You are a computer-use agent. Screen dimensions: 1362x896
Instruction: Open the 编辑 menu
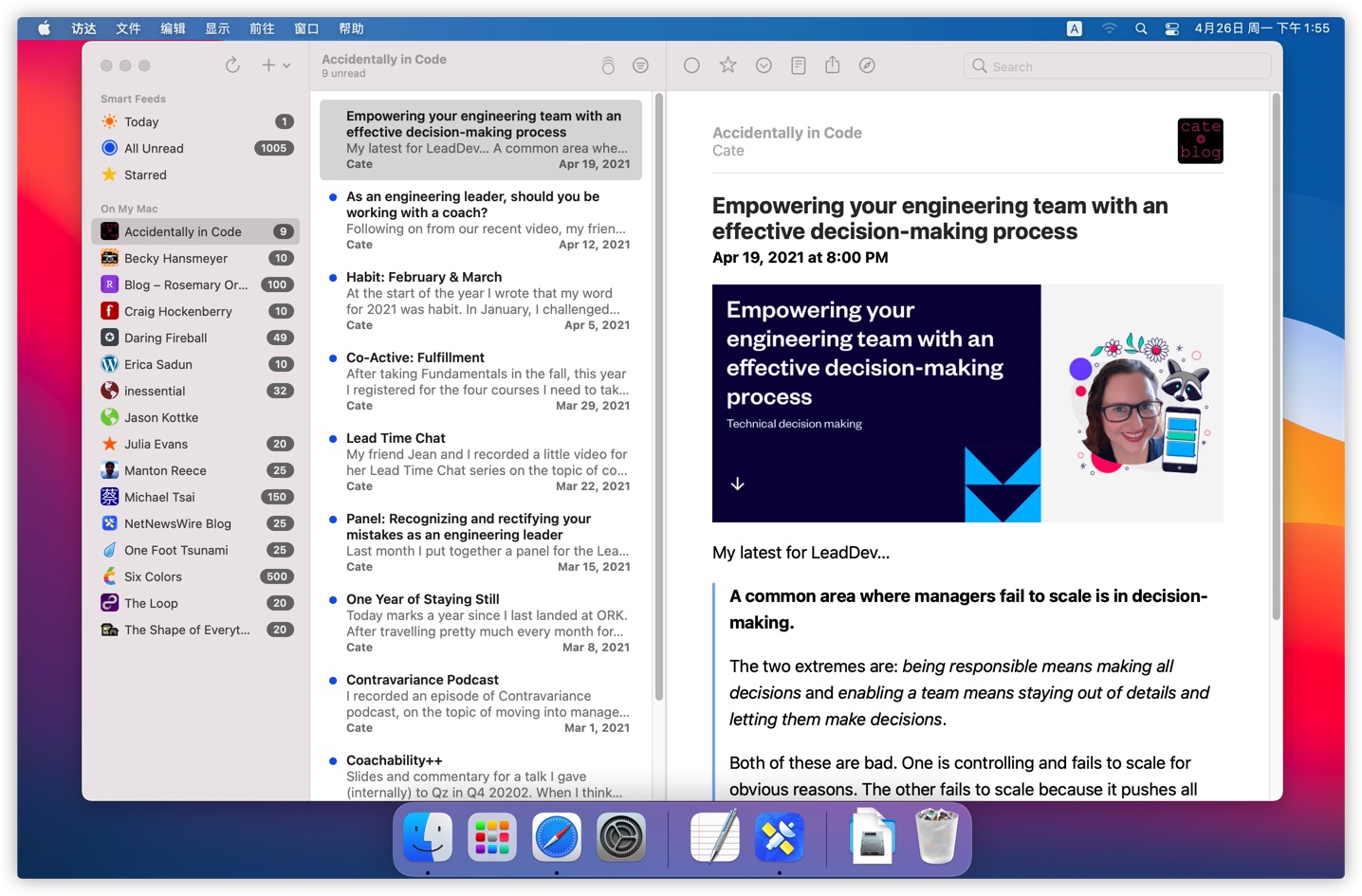[x=173, y=28]
